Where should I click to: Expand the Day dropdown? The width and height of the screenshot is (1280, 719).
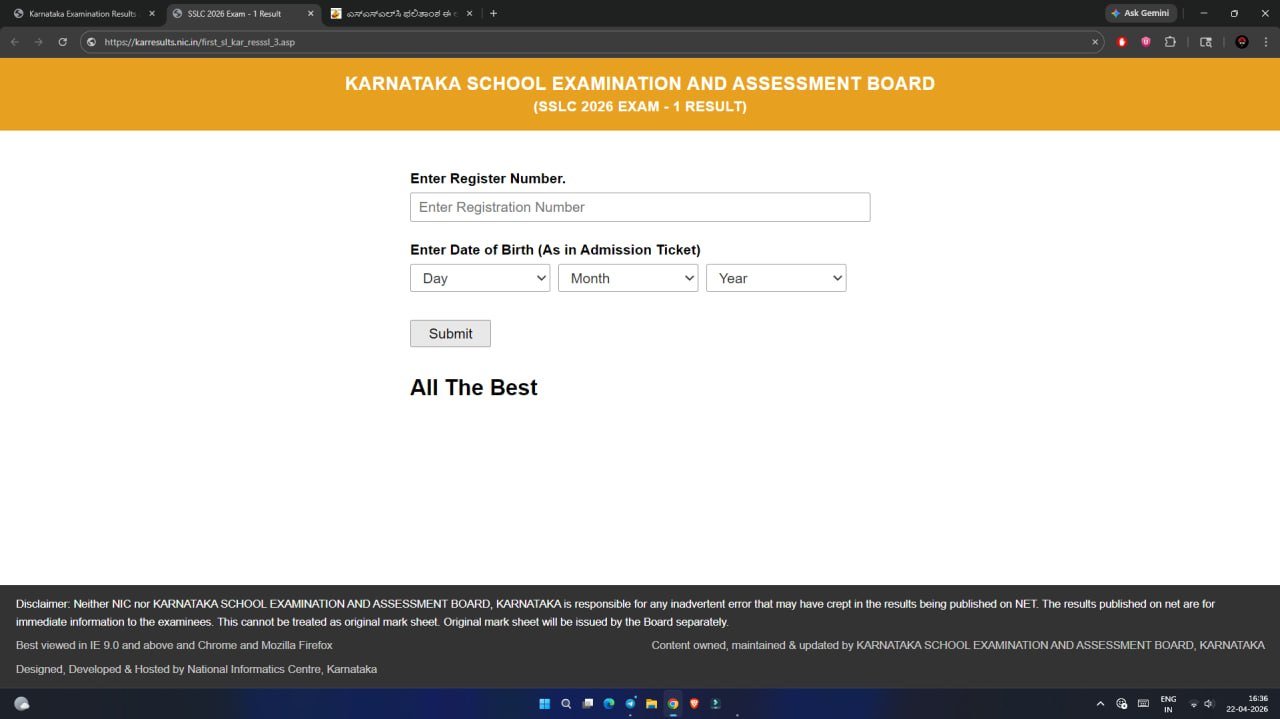(480, 278)
